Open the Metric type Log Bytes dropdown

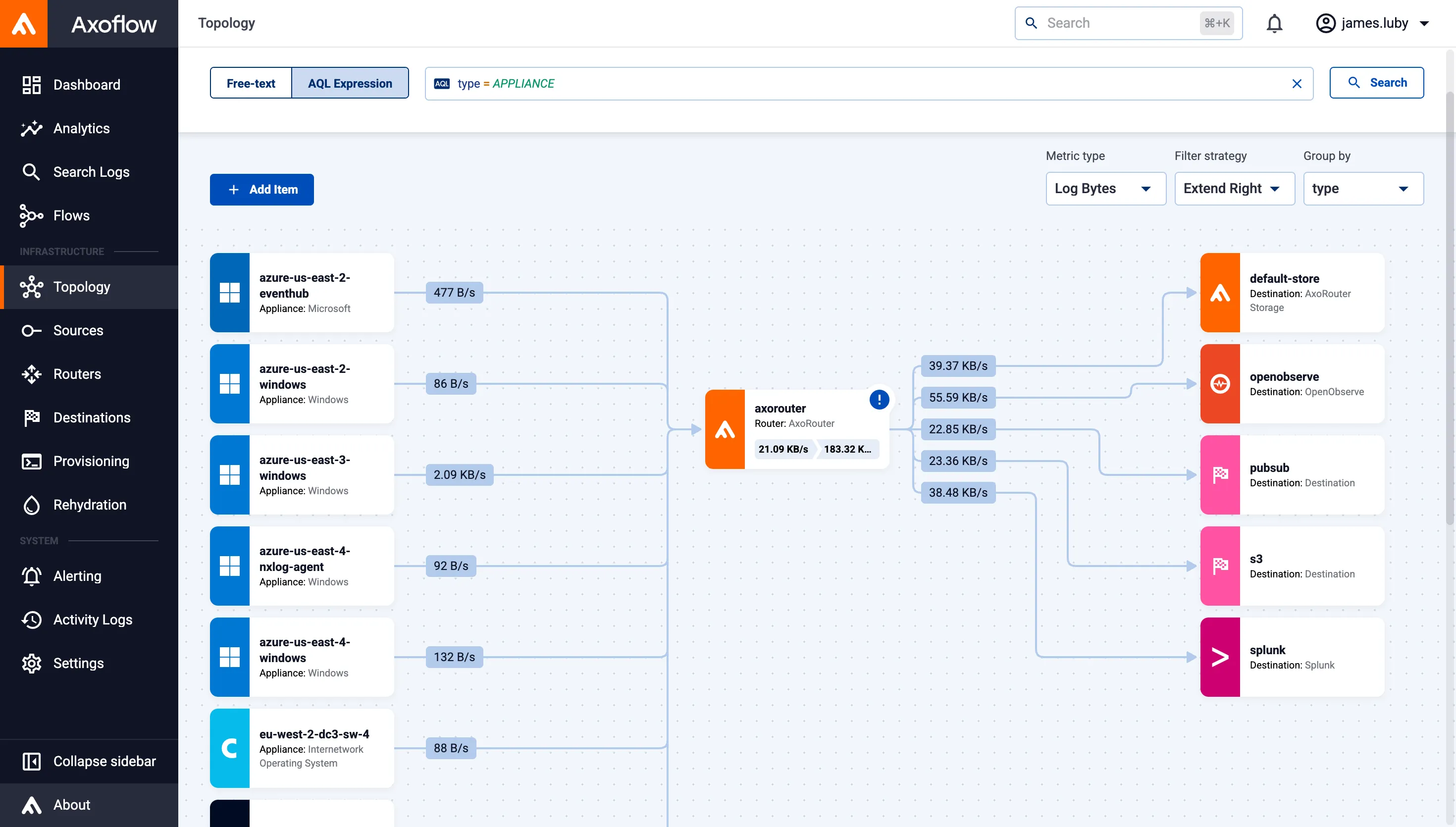pyautogui.click(x=1105, y=189)
